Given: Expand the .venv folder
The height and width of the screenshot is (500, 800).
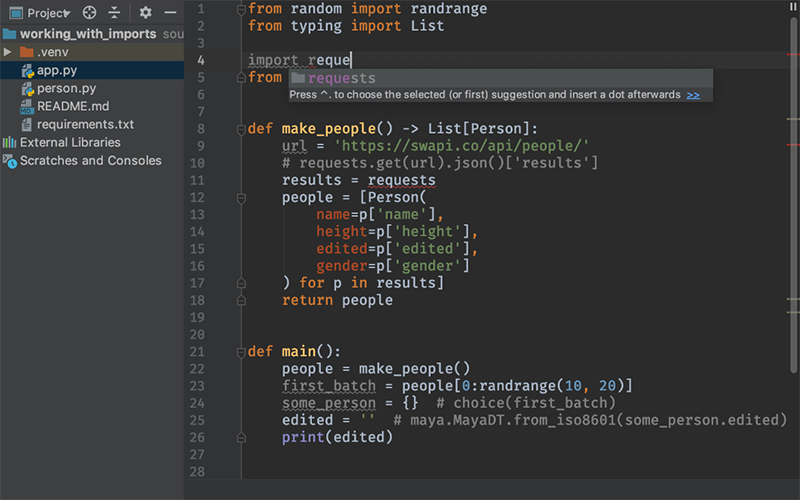Looking at the screenshot, I should click(x=8, y=52).
